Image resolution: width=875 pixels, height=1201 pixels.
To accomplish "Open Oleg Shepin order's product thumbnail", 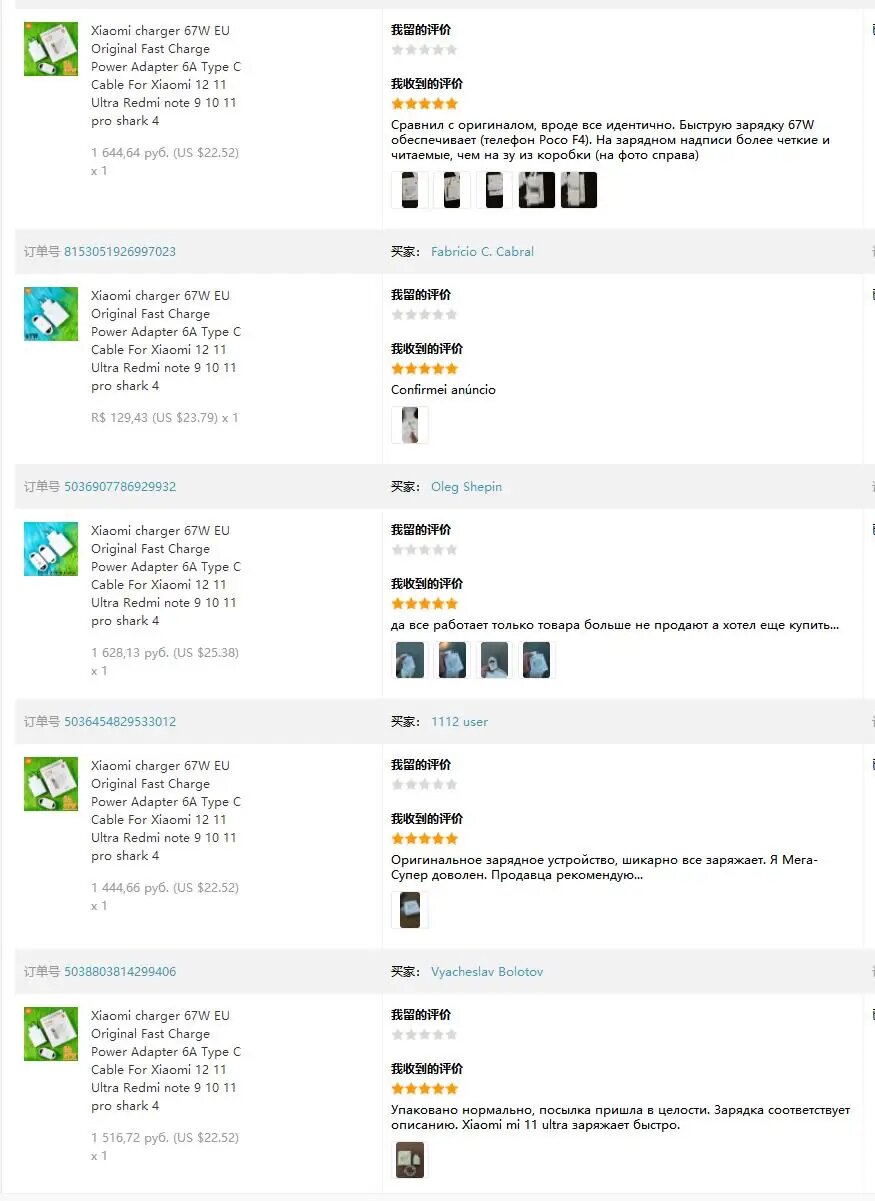I will (51, 549).
